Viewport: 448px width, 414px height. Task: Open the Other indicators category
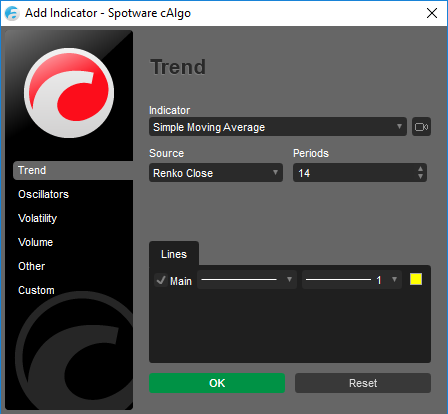[32, 266]
